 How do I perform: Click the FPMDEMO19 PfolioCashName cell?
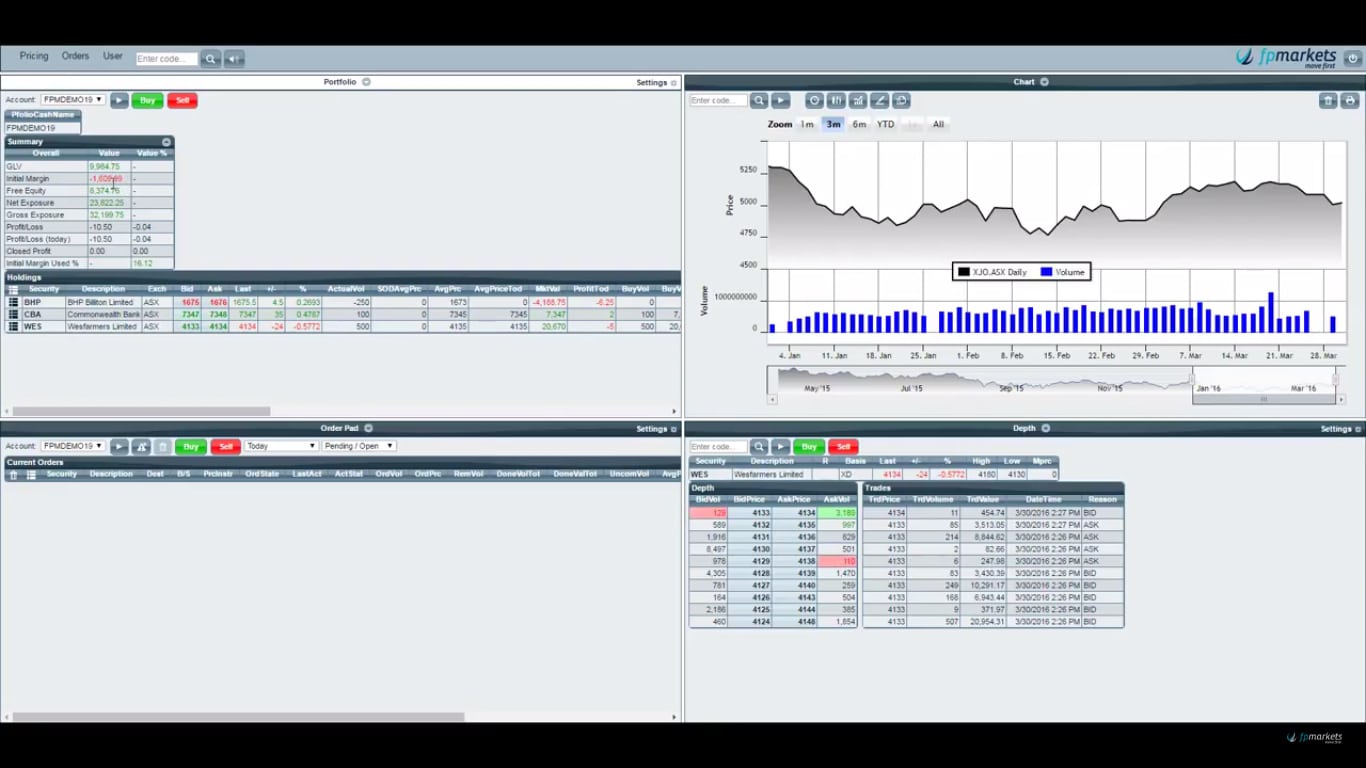[43, 128]
